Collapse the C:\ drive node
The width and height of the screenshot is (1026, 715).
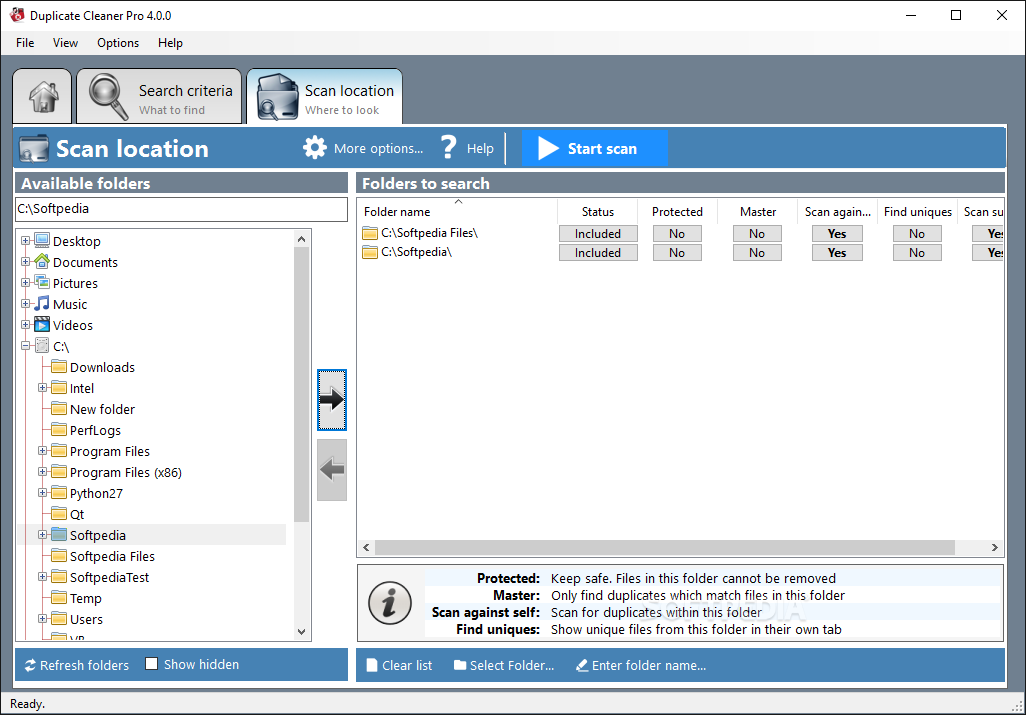(x=26, y=345)
